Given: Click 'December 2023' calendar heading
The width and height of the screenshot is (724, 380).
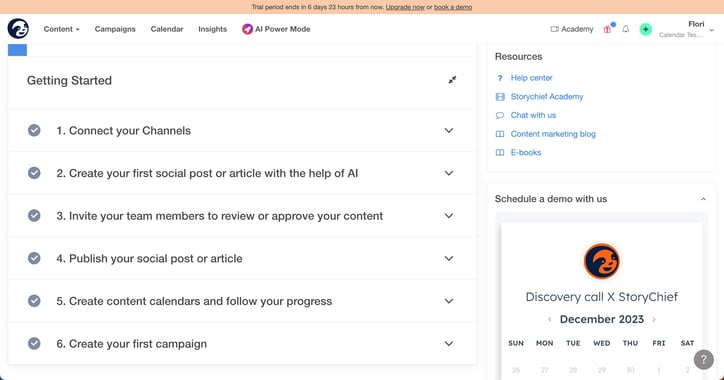Looking at the screenshot, I should coord(602,320).
